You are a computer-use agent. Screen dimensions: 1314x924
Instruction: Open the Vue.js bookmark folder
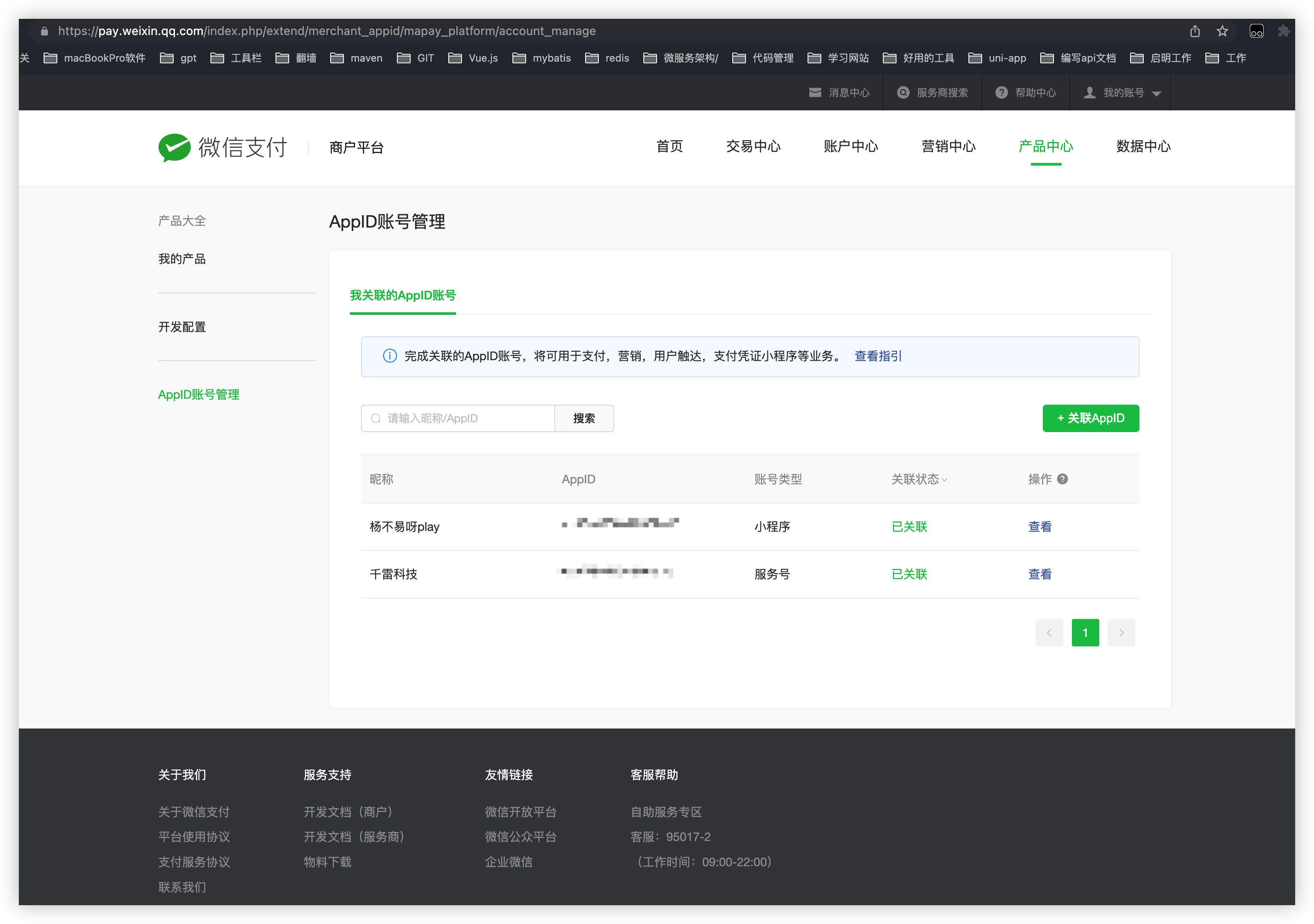(473, 58)
